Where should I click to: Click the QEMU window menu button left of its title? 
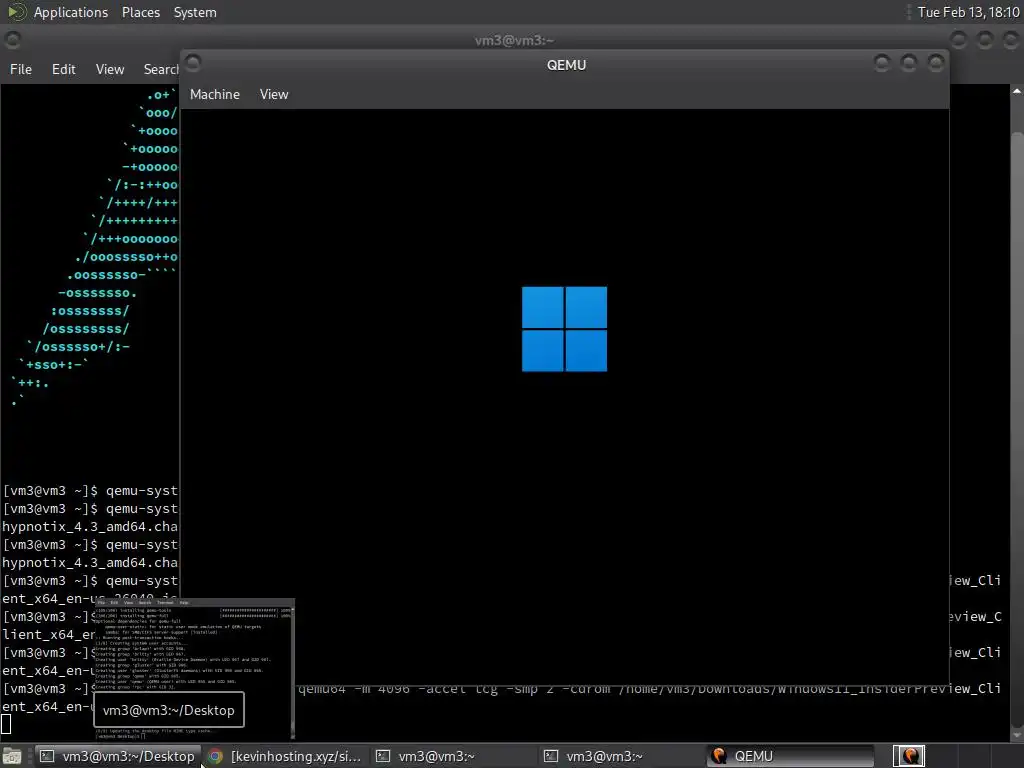pos(193,63)
